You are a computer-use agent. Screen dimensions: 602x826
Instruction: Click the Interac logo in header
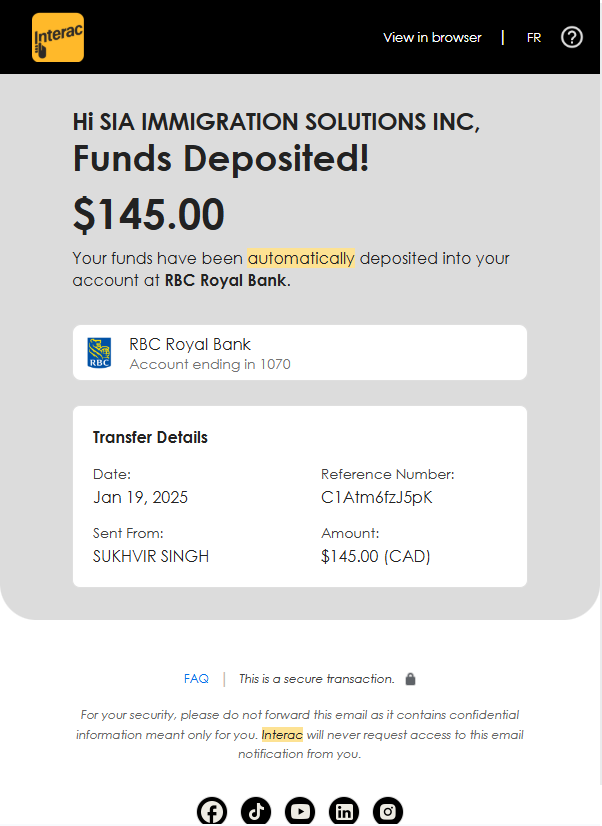click(x=58, y=37)
